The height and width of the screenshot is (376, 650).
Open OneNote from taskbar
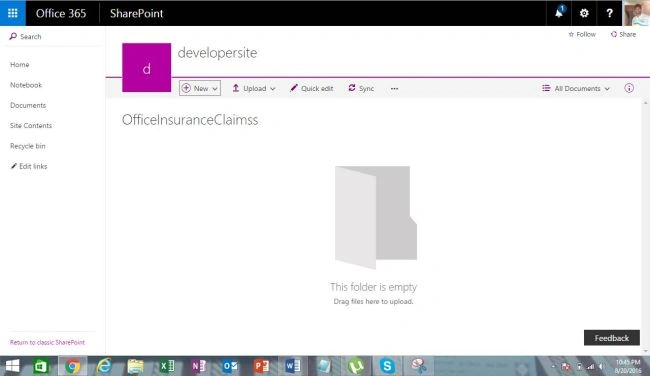pos(199,366)
